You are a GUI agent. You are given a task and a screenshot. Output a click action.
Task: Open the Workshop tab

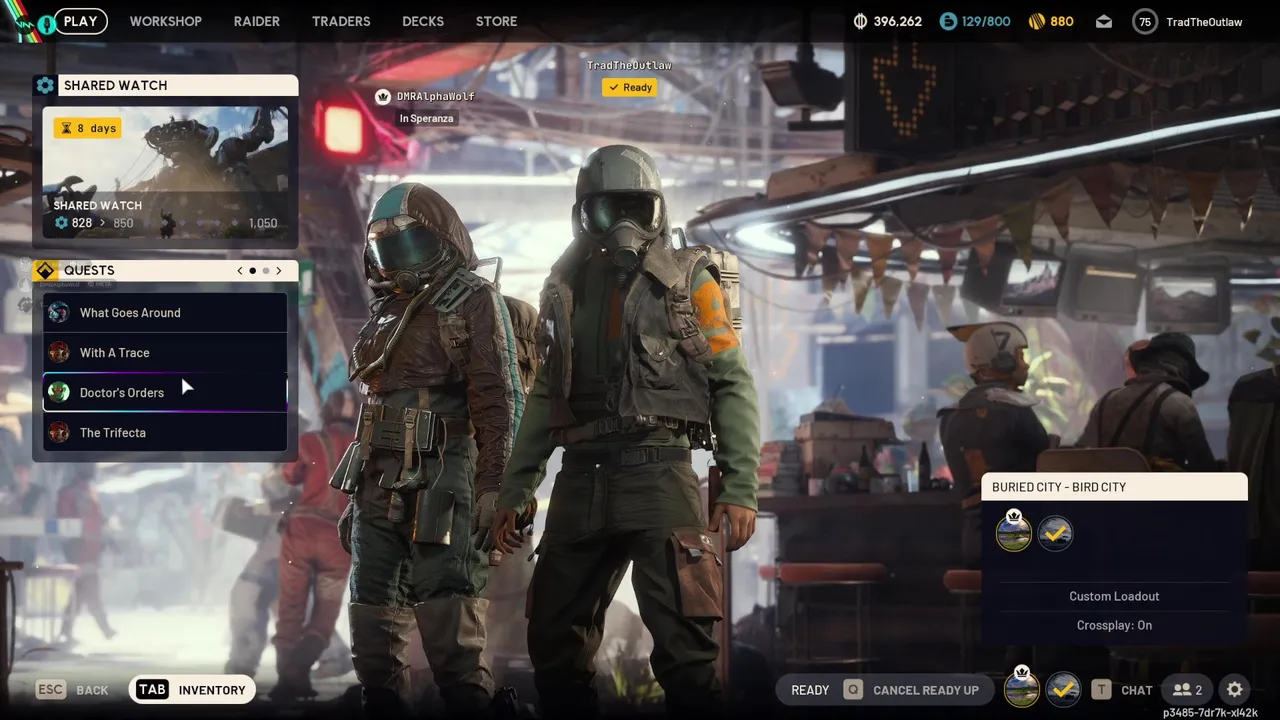(x=165, y=21)
